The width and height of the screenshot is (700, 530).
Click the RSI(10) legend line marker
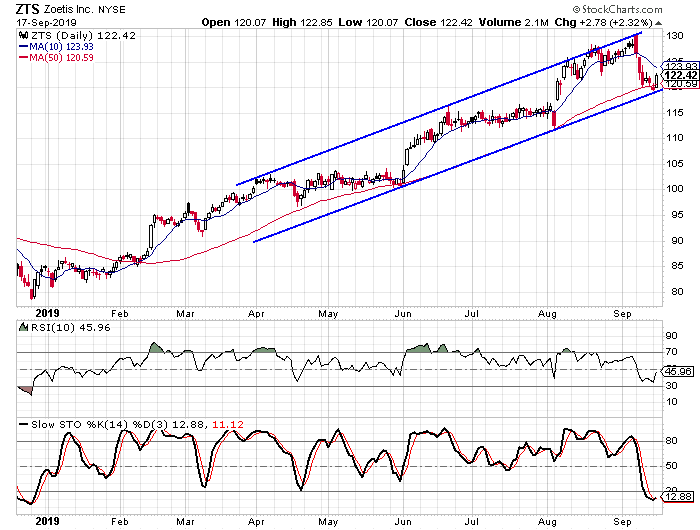(x=25, y=327)
